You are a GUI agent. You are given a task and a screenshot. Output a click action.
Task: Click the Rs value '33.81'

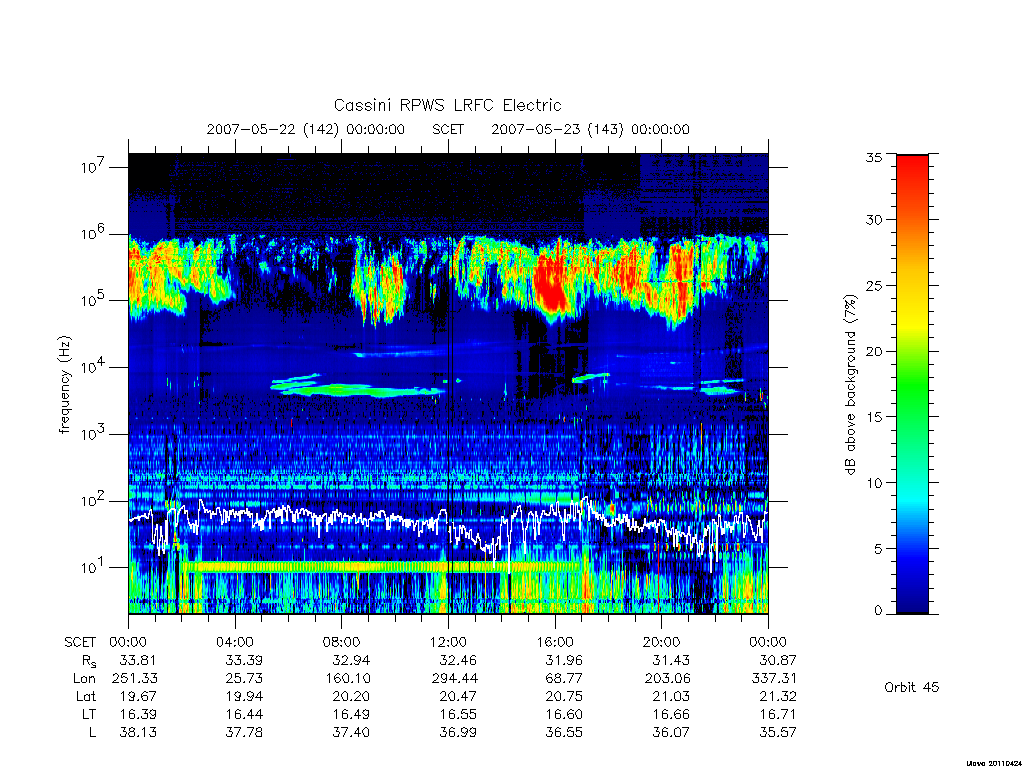point(138,660)
